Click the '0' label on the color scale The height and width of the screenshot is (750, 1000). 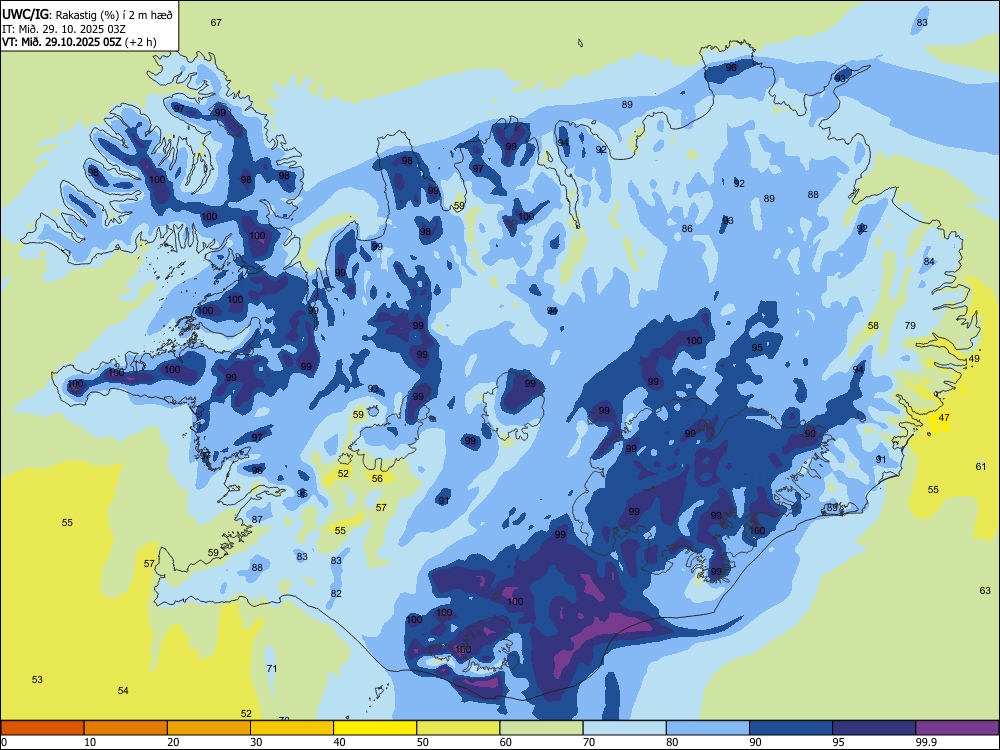click(x=4, y=742)
